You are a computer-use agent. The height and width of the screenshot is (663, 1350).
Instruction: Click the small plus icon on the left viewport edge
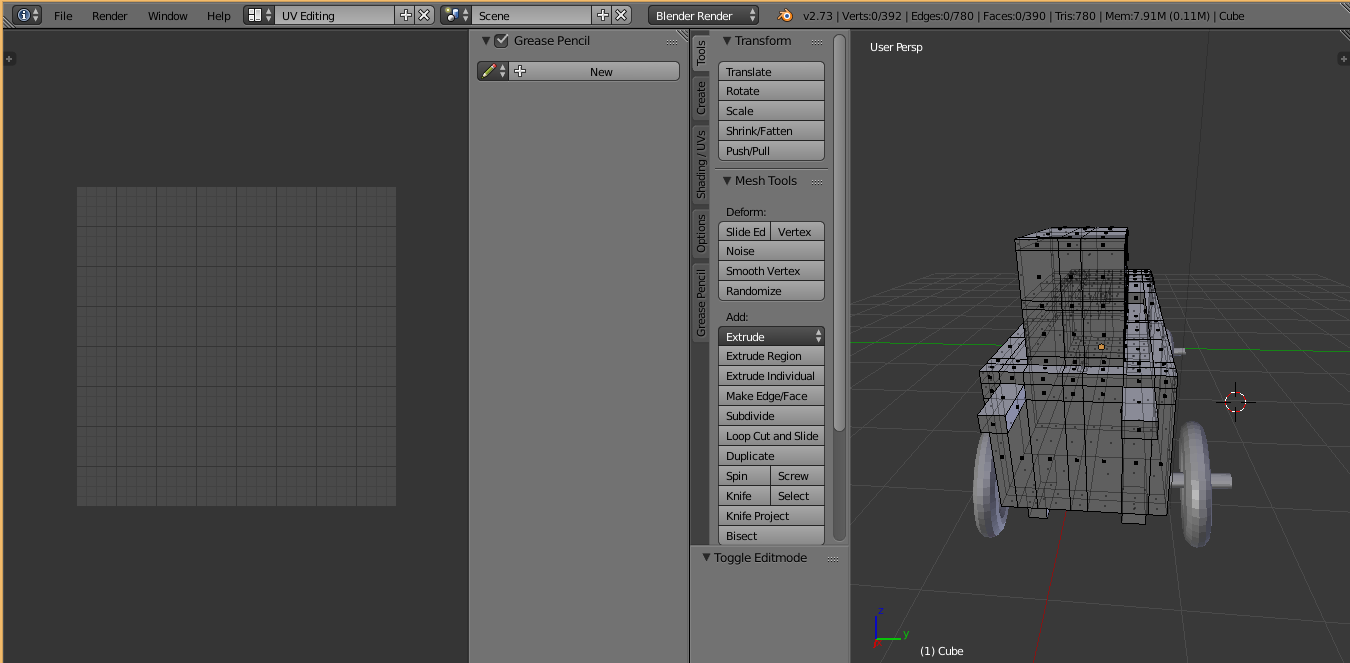(9, 58)
